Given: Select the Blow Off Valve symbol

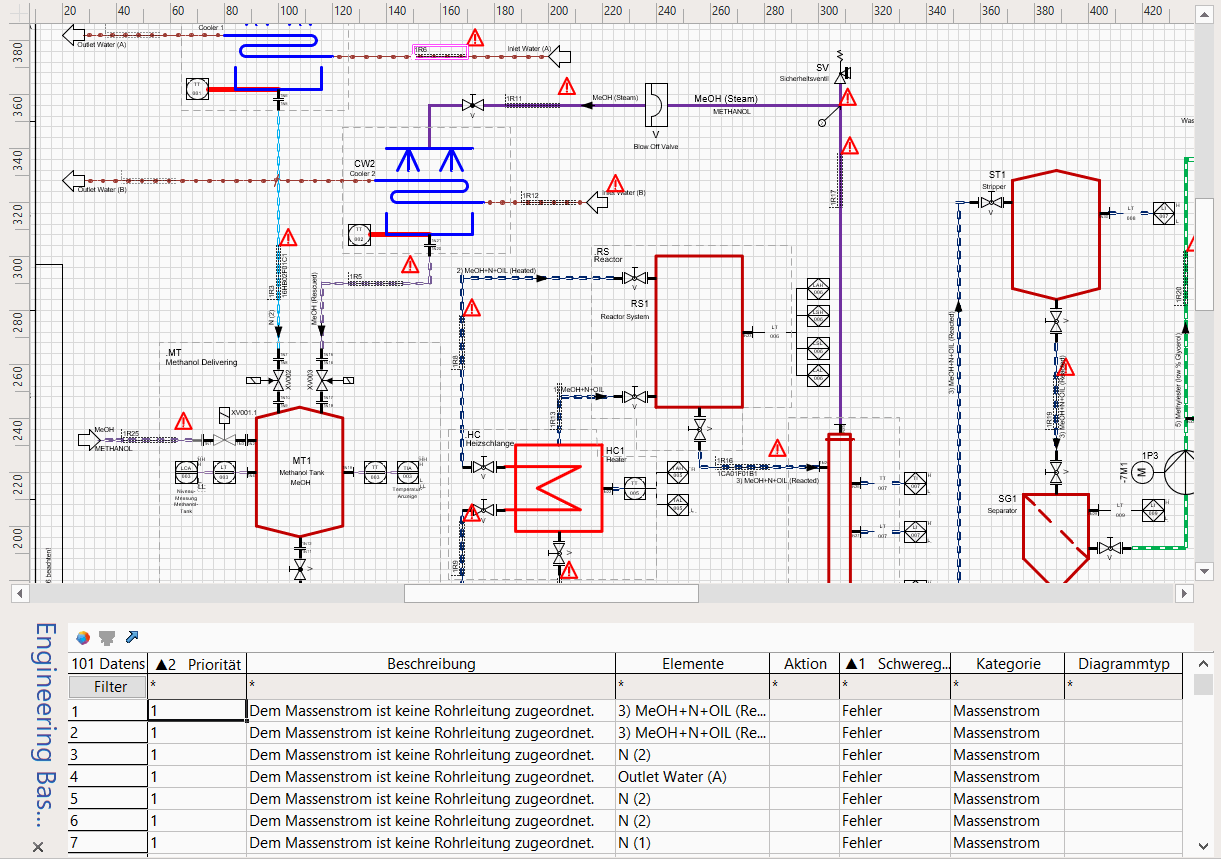Looking at the screenshot, I should pyautogui.click(x=656, y=105).
